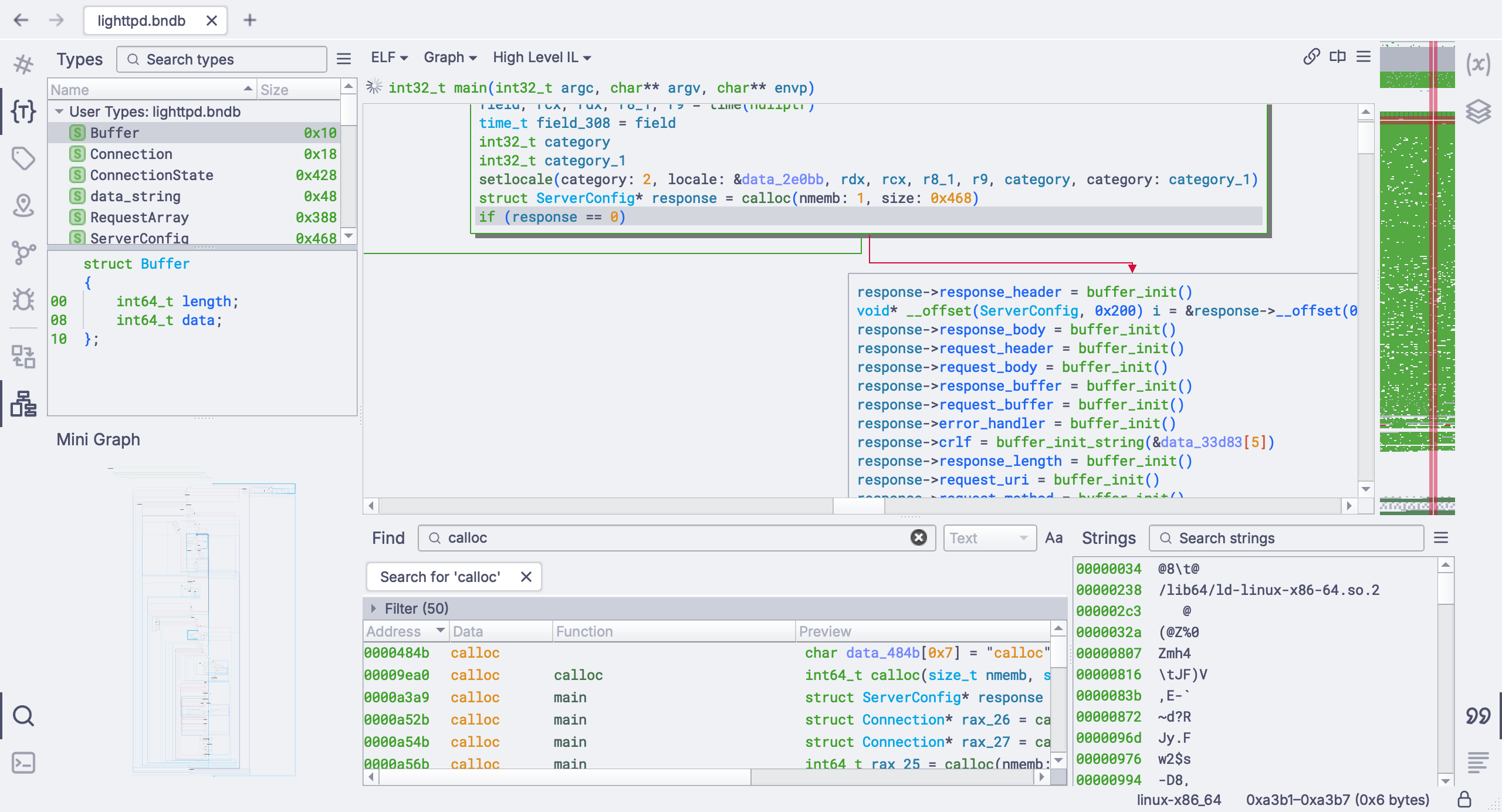Screen dimensions: 1502x812
Task: Open the Symbols sidebar hash icon
Action: pyautogui.click(x=23, y=64)
